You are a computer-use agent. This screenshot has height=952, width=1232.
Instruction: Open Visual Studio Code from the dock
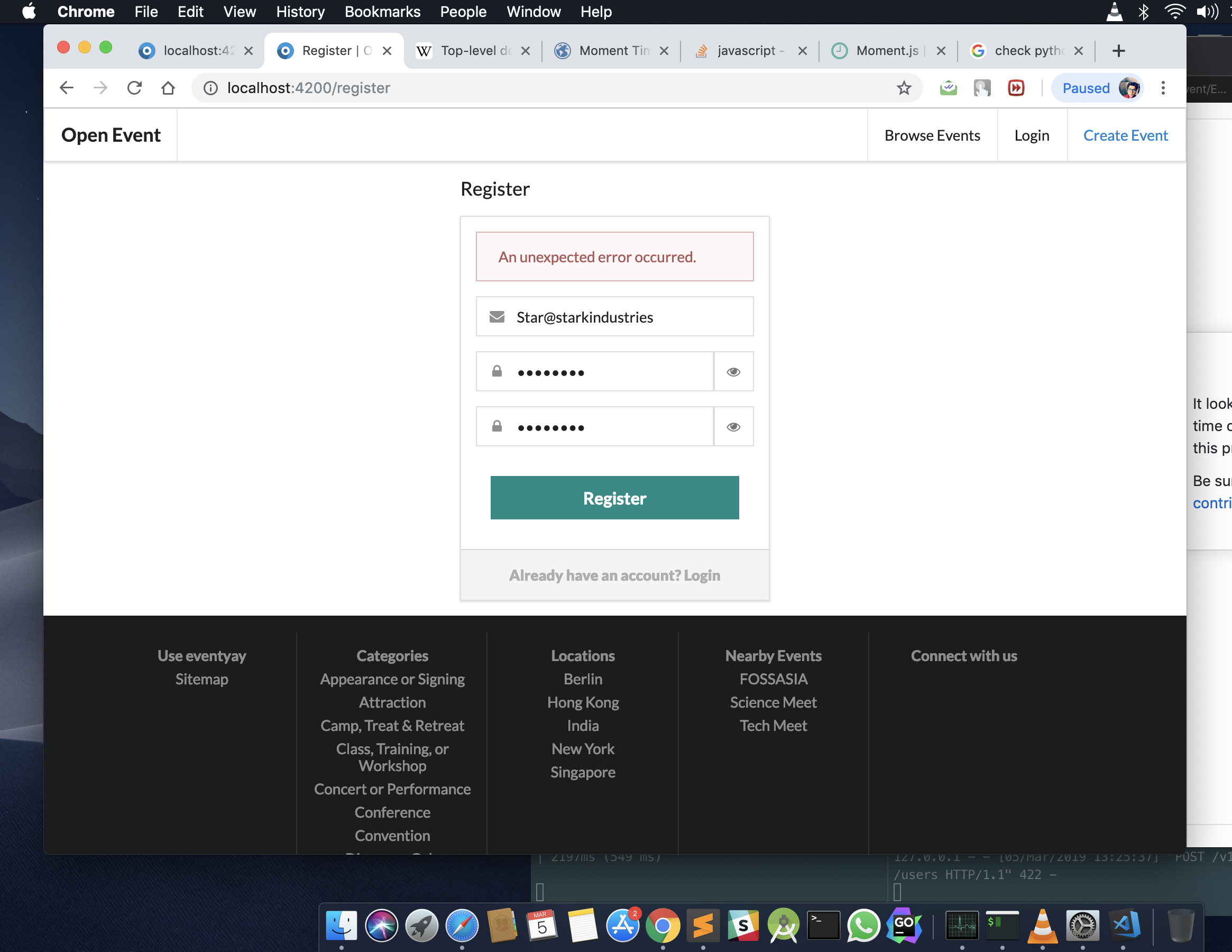(1123, 926)
